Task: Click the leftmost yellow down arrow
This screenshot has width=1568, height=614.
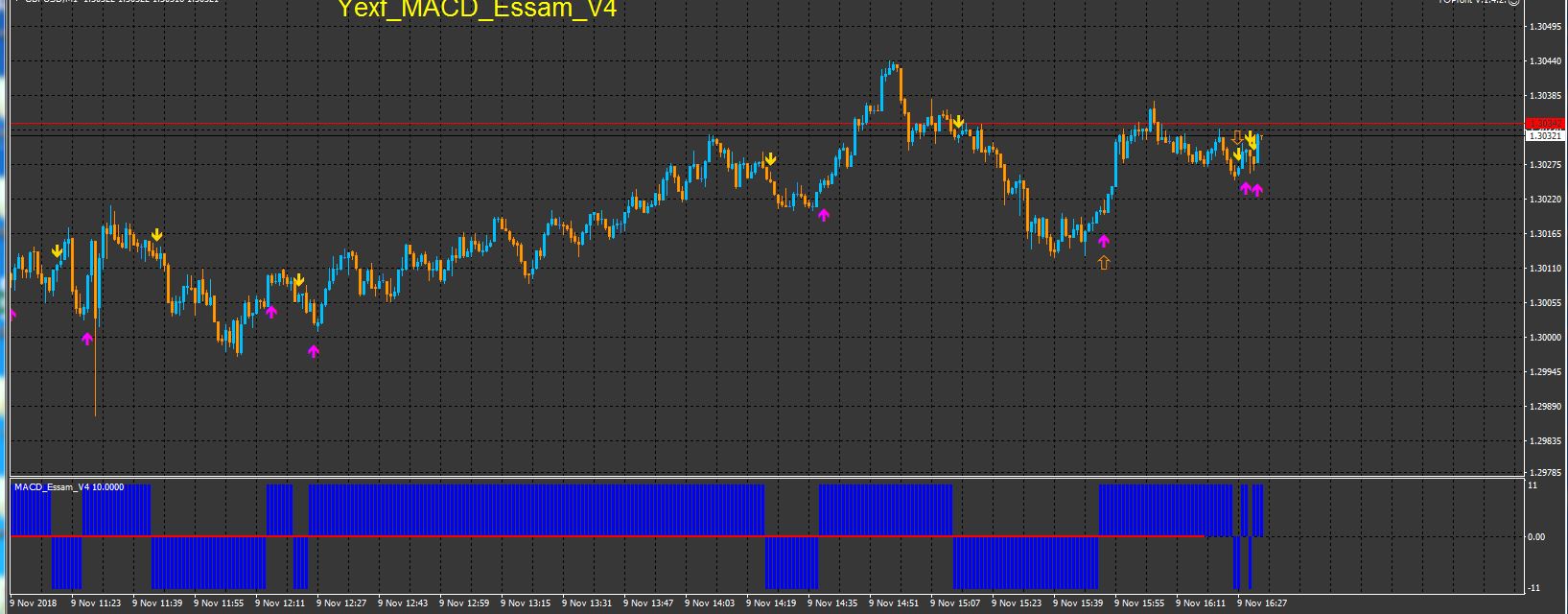Action: click(x=57, y=251)
